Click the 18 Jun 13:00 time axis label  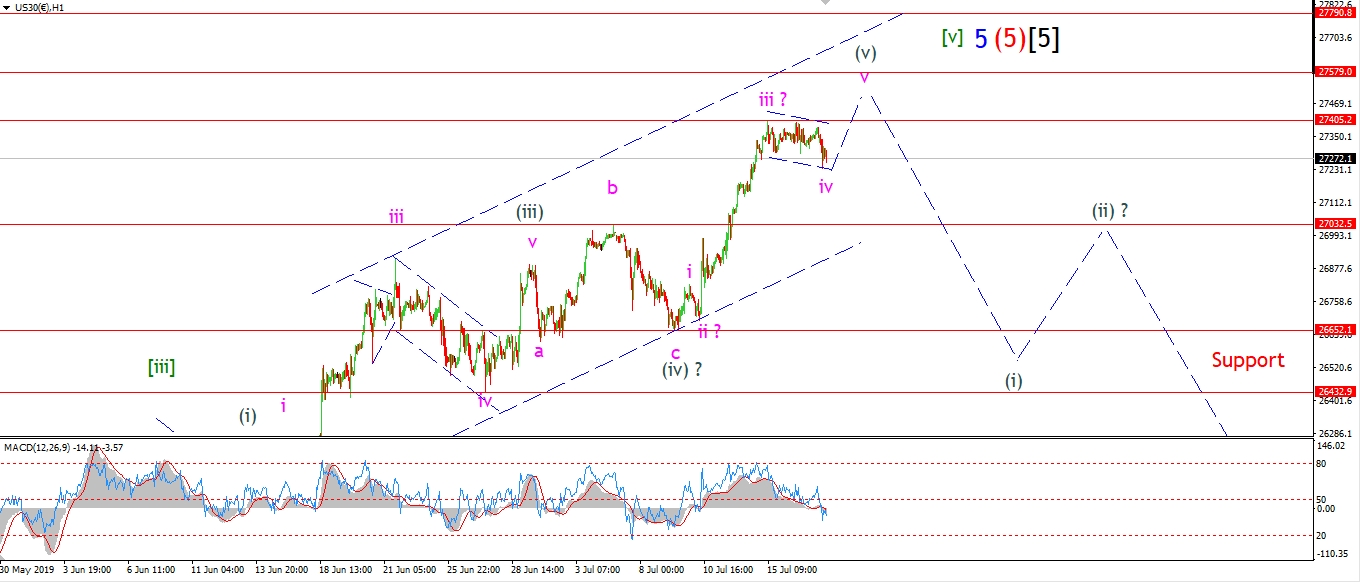click(x=344, y=570)
